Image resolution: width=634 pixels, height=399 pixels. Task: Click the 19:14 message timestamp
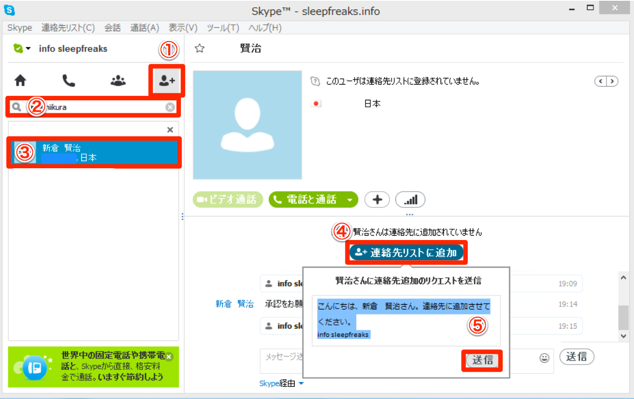[x=568, y=304]
